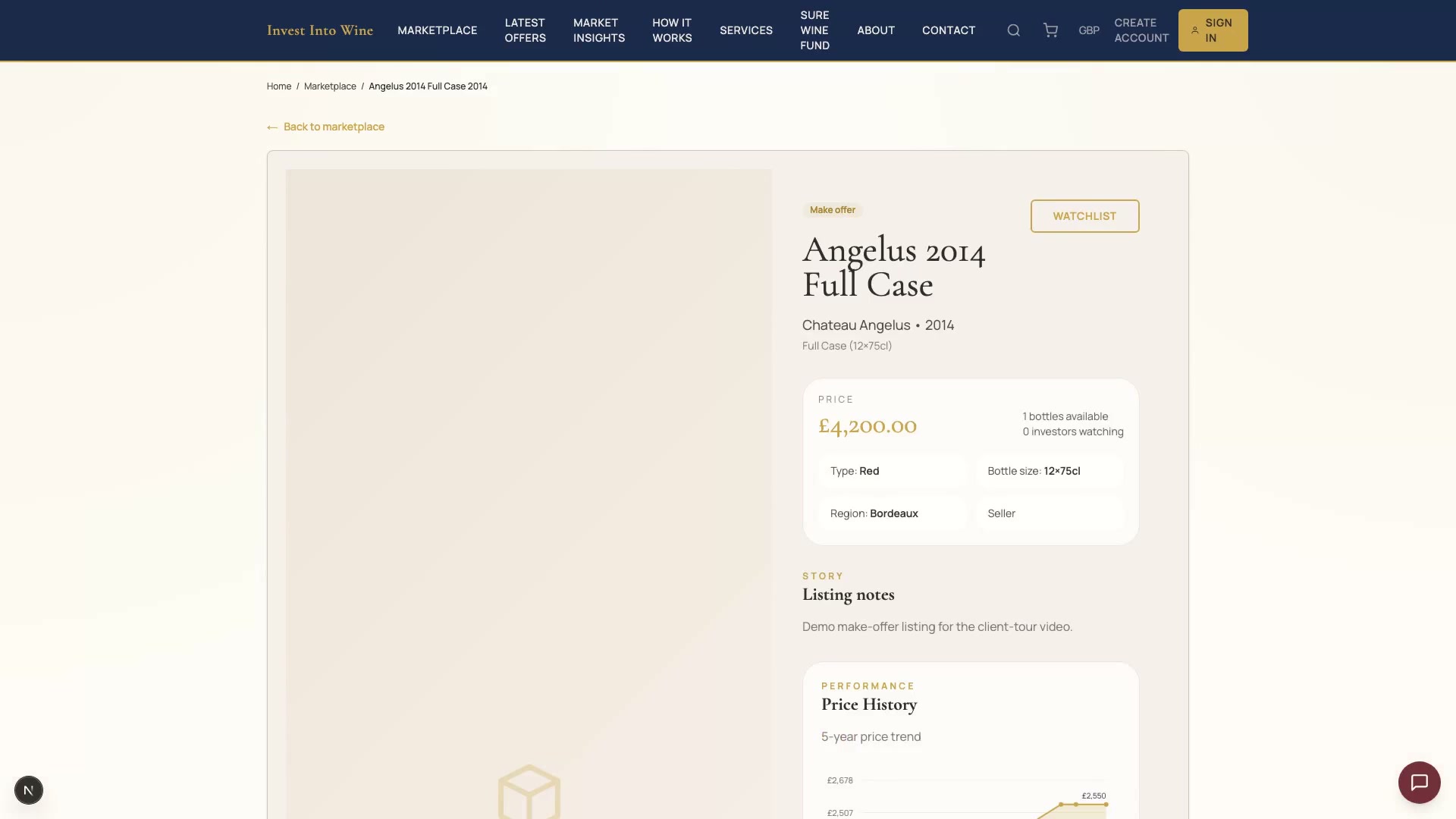Click the Listing notes heading

coord(849,595)
